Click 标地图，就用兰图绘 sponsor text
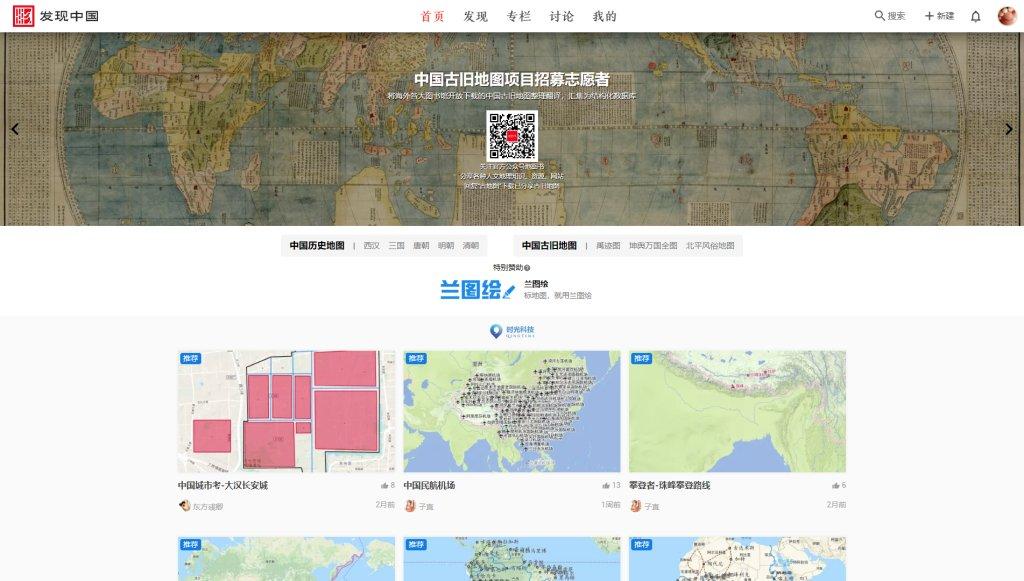Viewport: 1024px width, 581px height. point(558,296)
